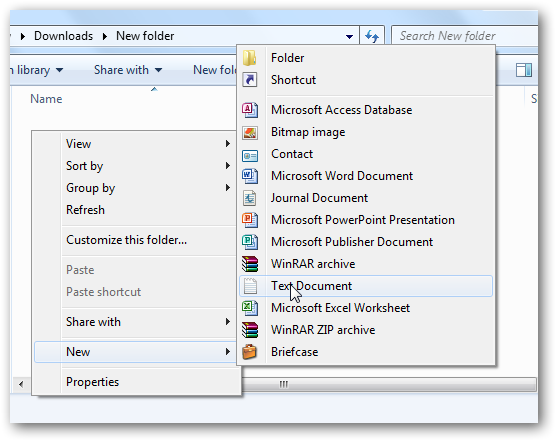Viewport: 556px width, 441px height.
Task: Select Text Document
Action: 366,286
